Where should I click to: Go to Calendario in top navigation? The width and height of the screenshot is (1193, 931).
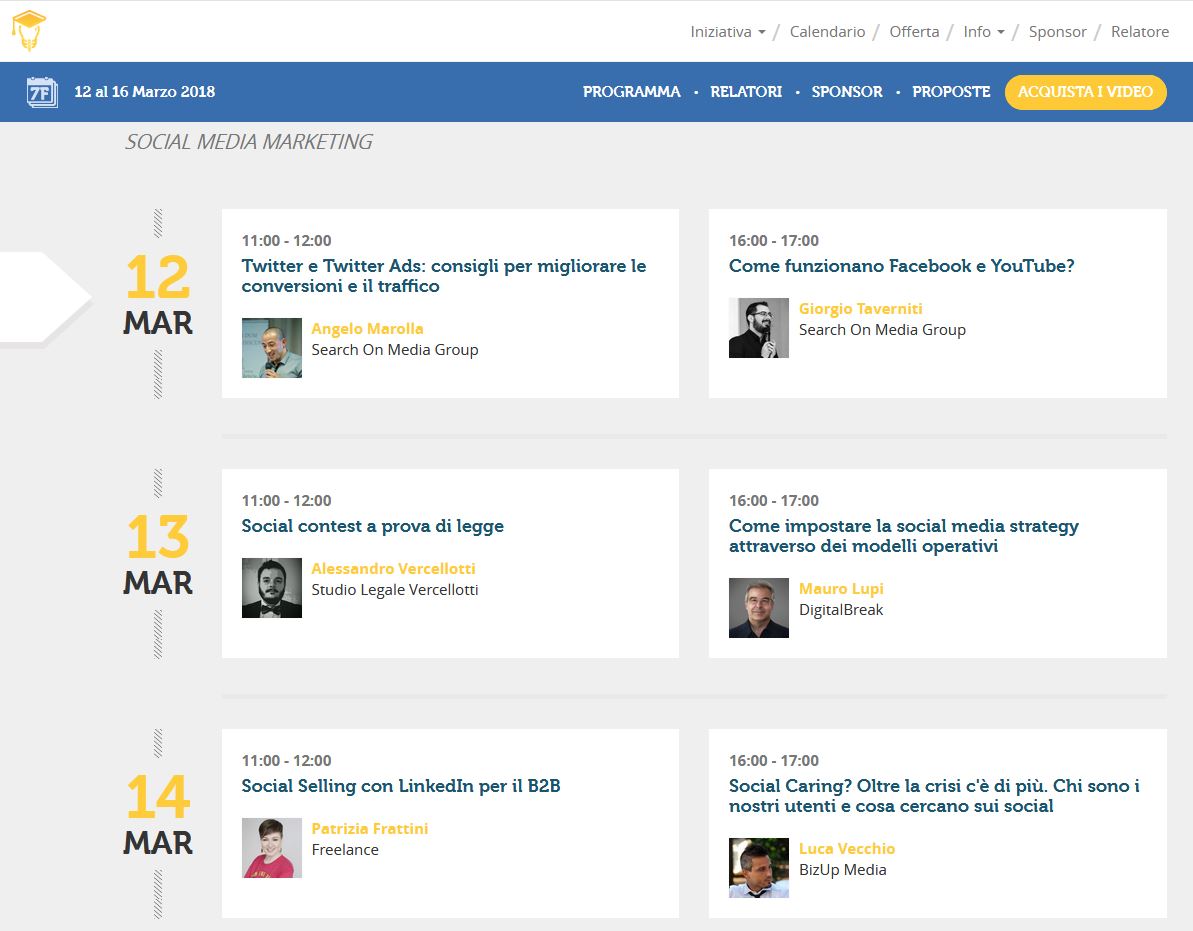tap(827, 32)
